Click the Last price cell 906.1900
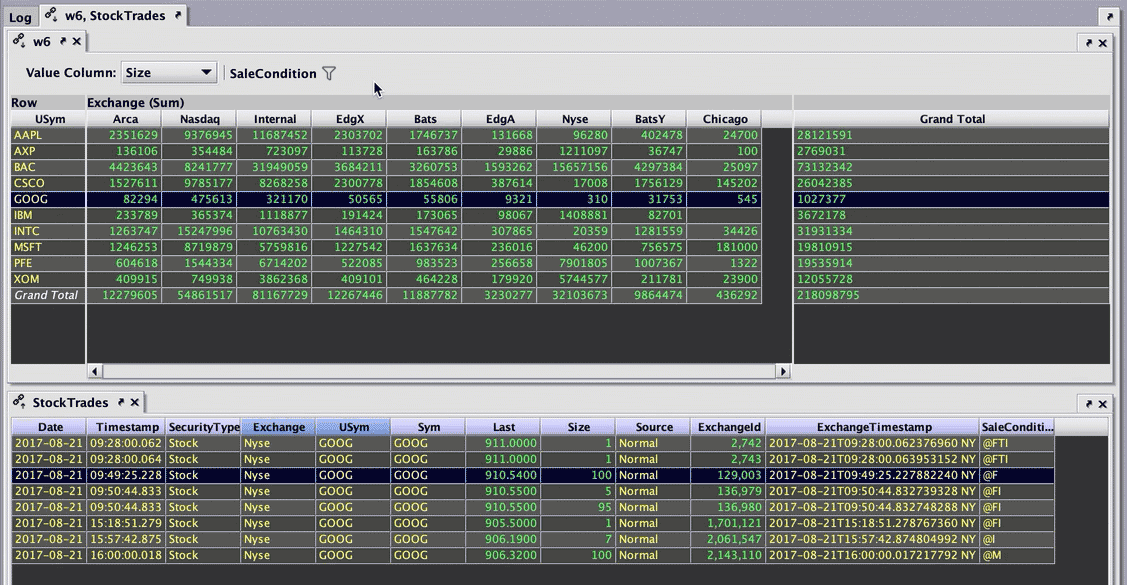 pos(503,539)
